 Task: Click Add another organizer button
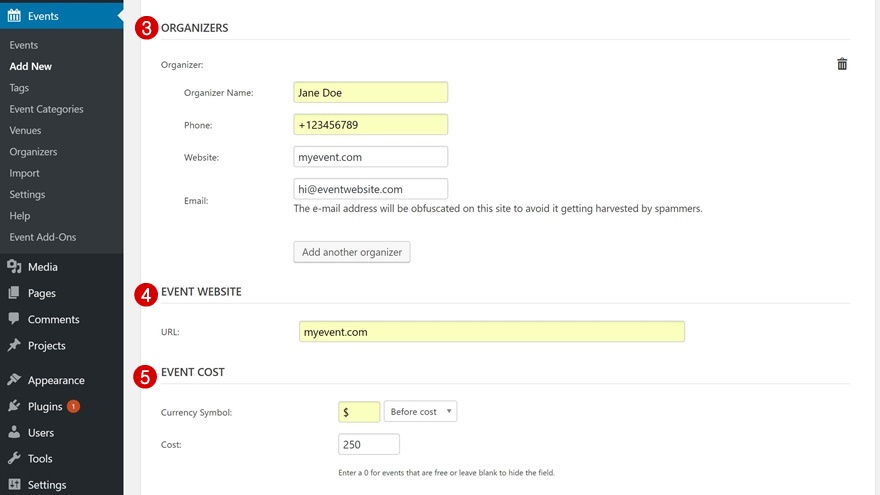[x=352, y=252]
